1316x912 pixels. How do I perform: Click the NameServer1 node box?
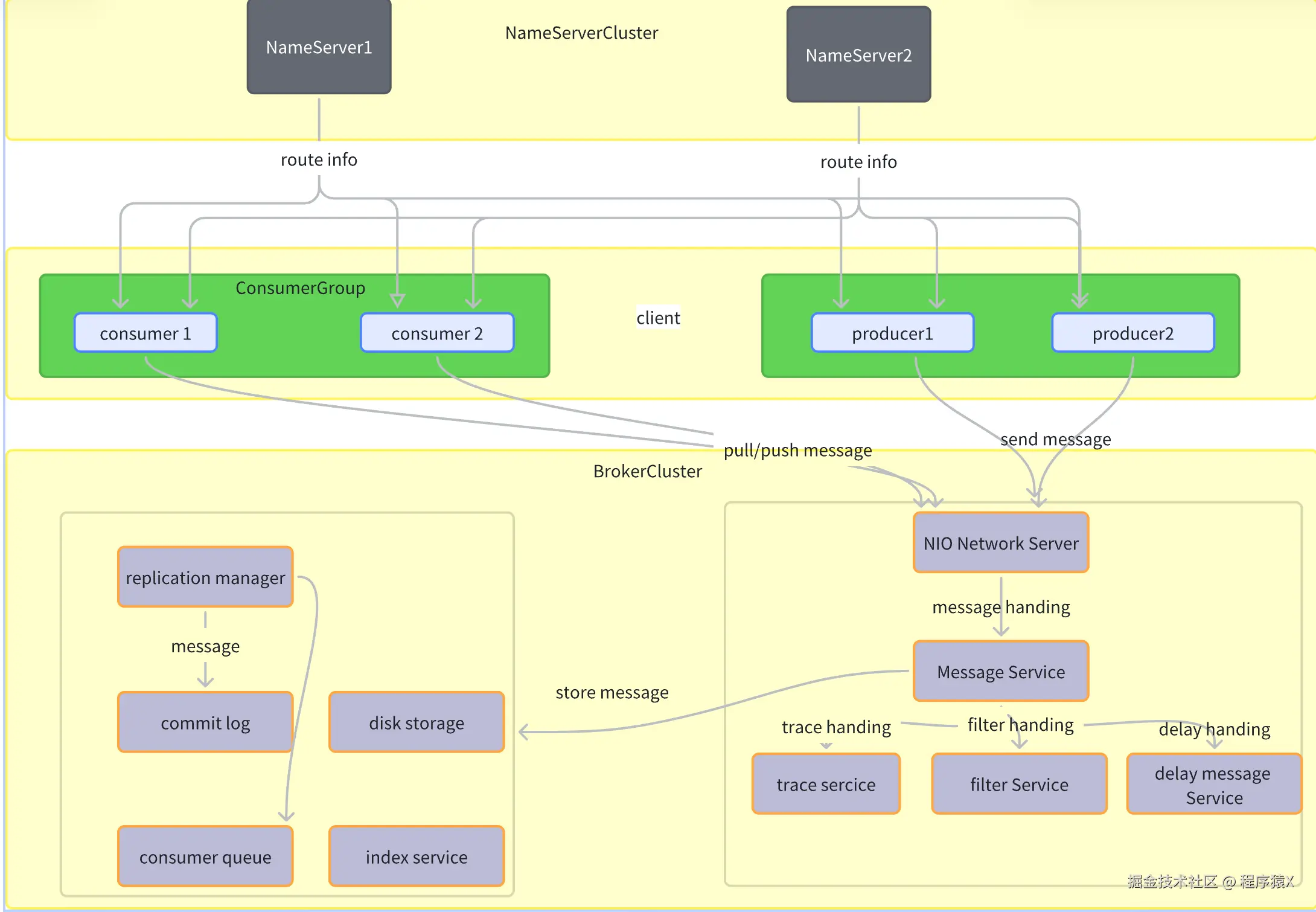319,47
